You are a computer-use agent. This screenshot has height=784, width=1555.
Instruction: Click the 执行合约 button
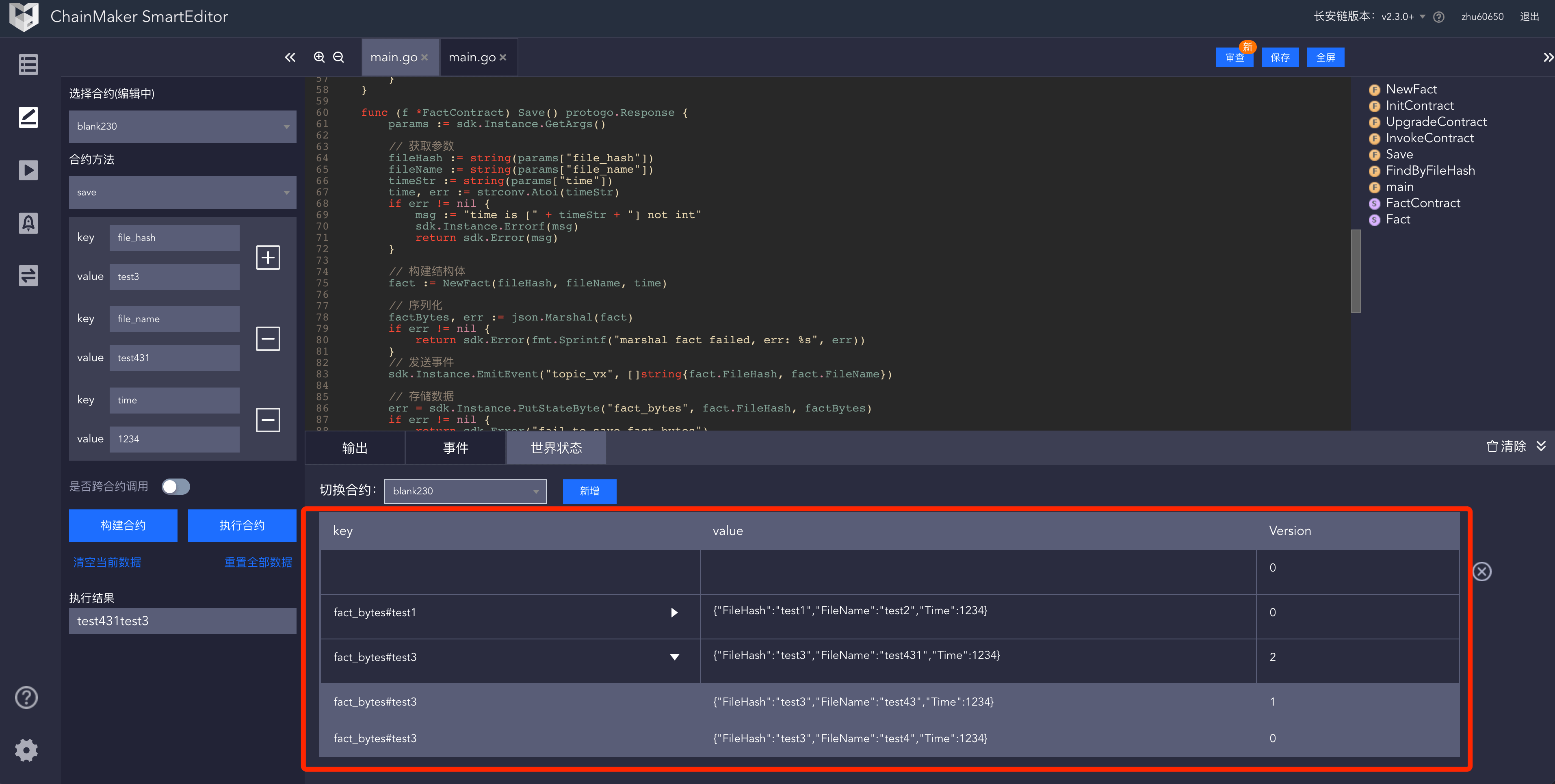242,526
